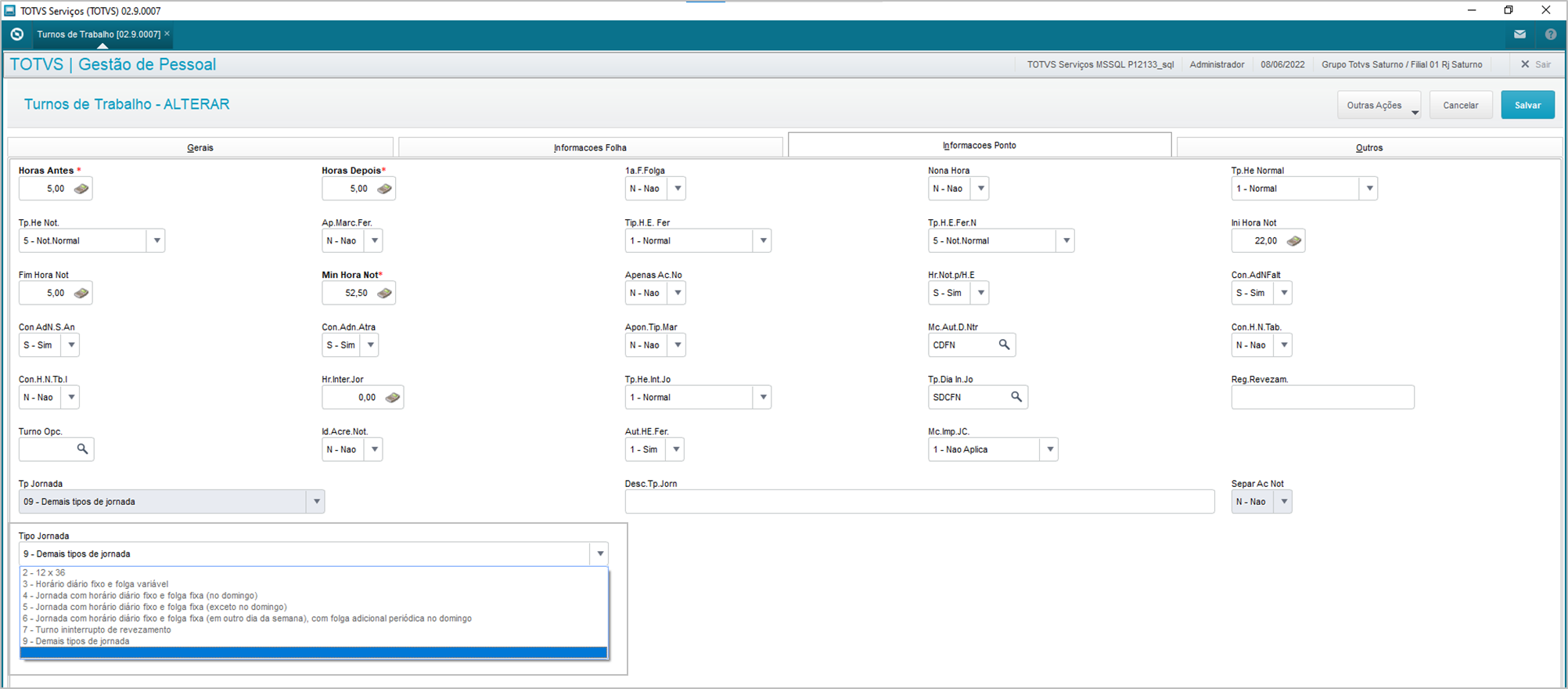This screenshot has width=1568, height=689.
Task: Select the Informacoes Ponto tab
Action: pyautogui.click(x=980, y=145)
